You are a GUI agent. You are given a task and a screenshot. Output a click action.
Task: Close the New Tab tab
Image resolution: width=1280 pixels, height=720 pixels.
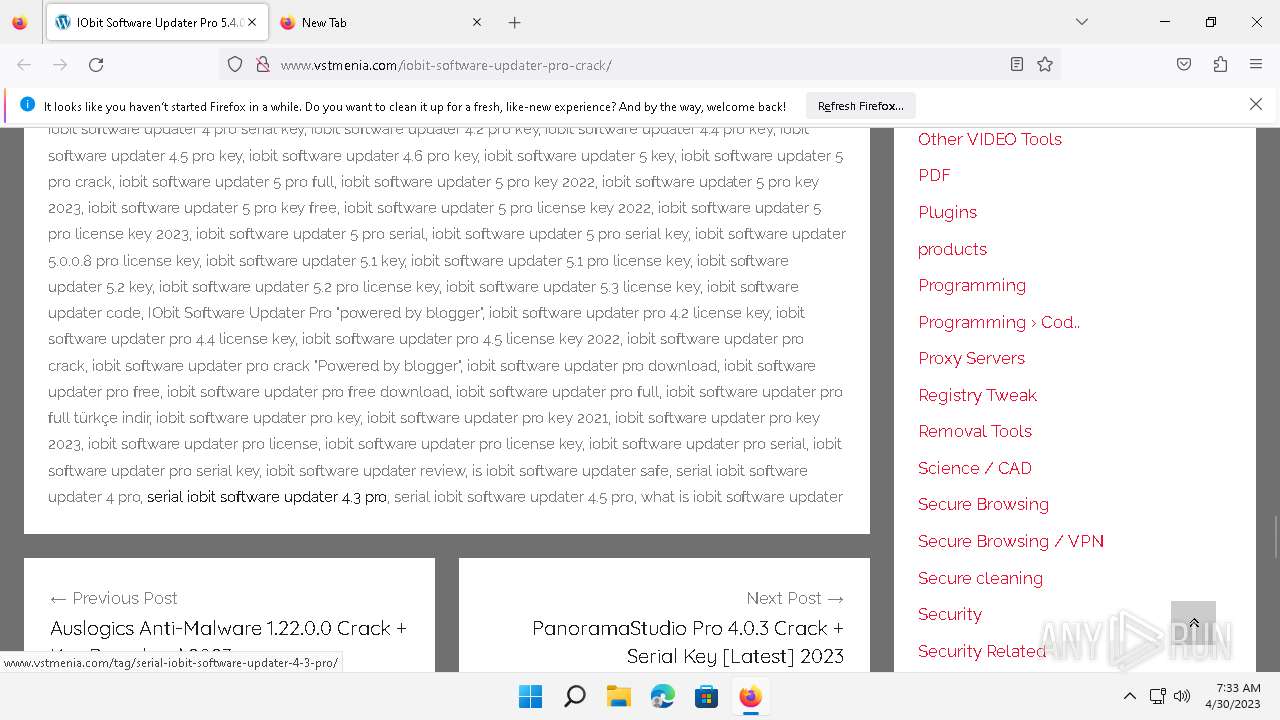pos(476,22)
